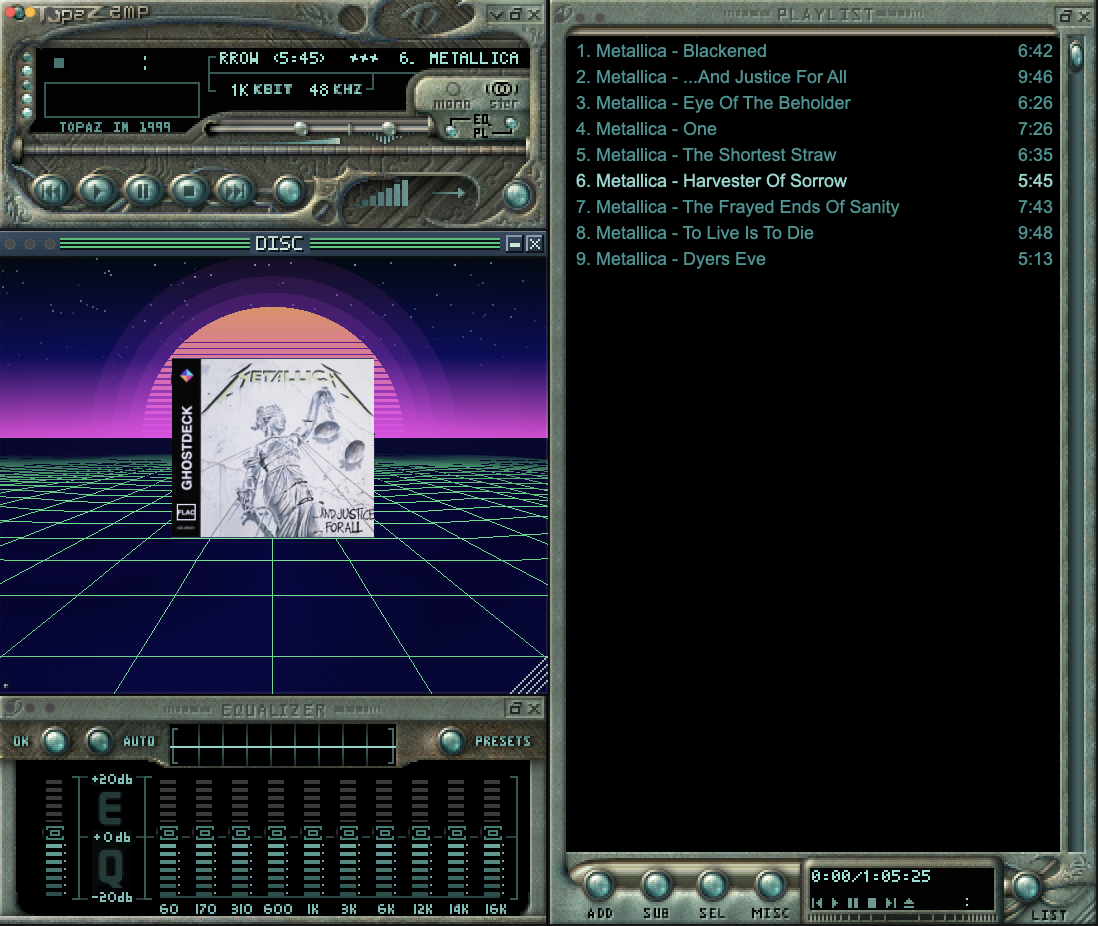Image resolution: width=1098 pixels, height=926 pixels.
Task: Click playlist mini eject icon
Action: coord(909,903)
